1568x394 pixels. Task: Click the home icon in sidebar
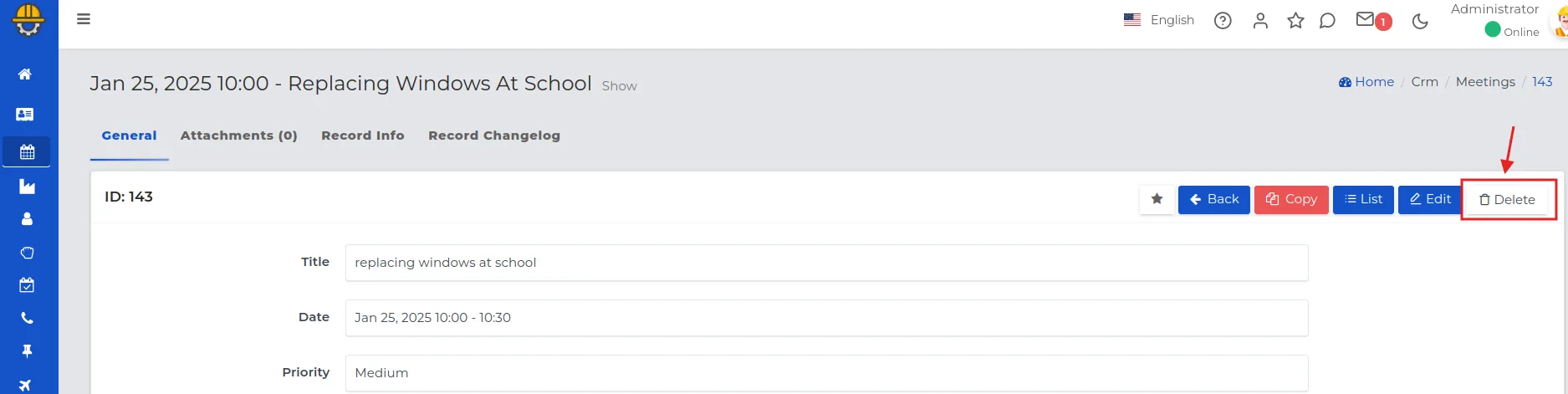[x=25, y=74]
